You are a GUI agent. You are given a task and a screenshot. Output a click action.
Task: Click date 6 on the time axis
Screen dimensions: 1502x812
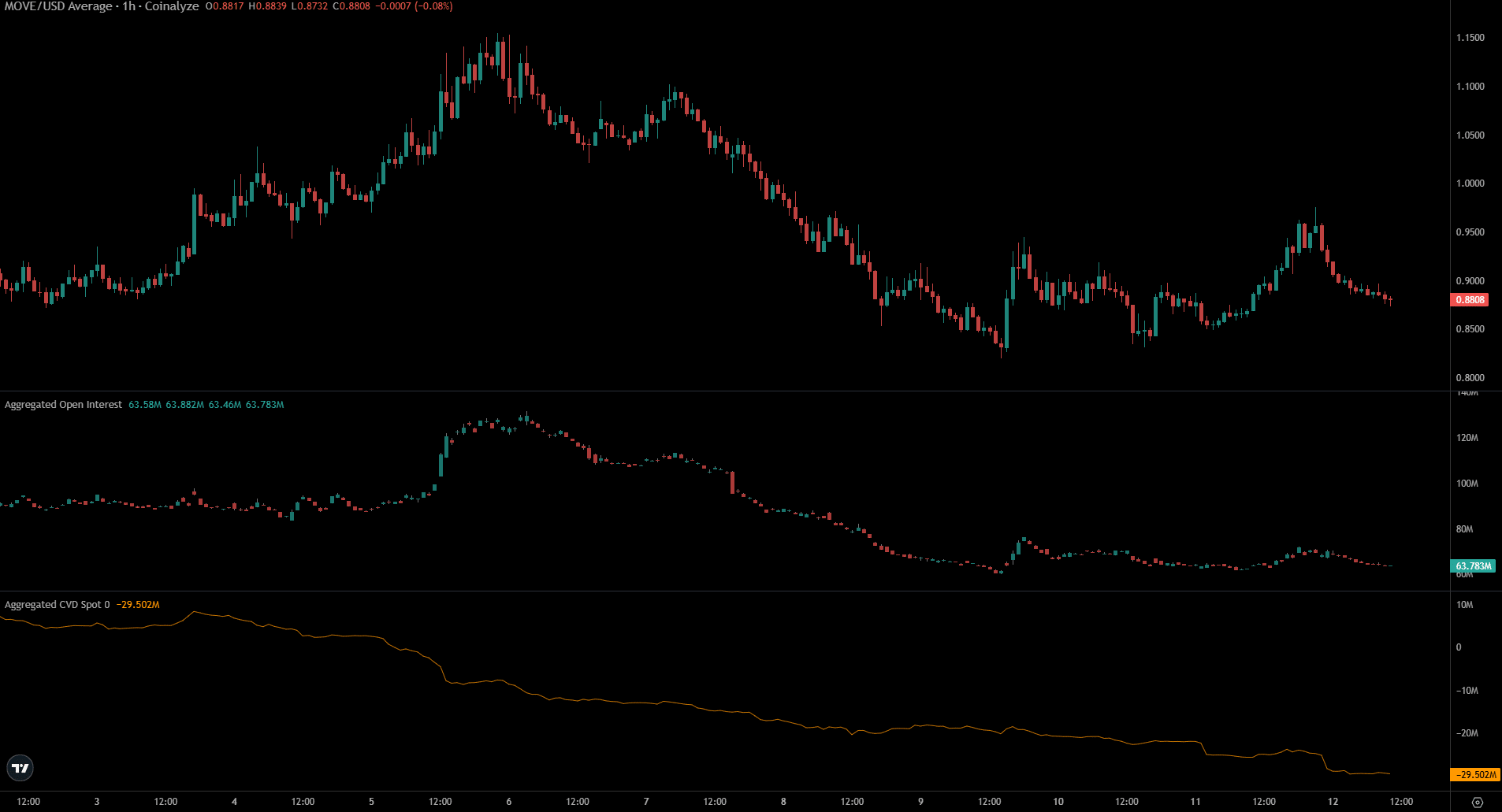coord(509,802)
